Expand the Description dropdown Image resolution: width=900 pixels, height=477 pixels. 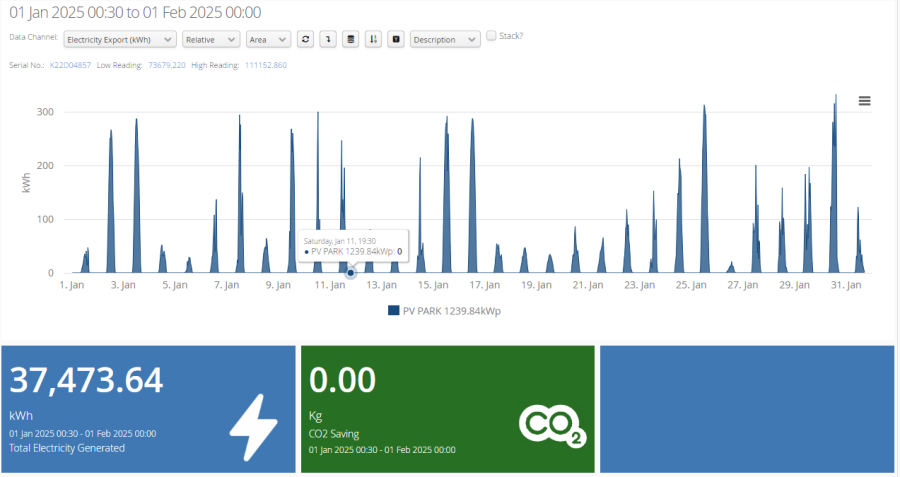click(445, 39)
